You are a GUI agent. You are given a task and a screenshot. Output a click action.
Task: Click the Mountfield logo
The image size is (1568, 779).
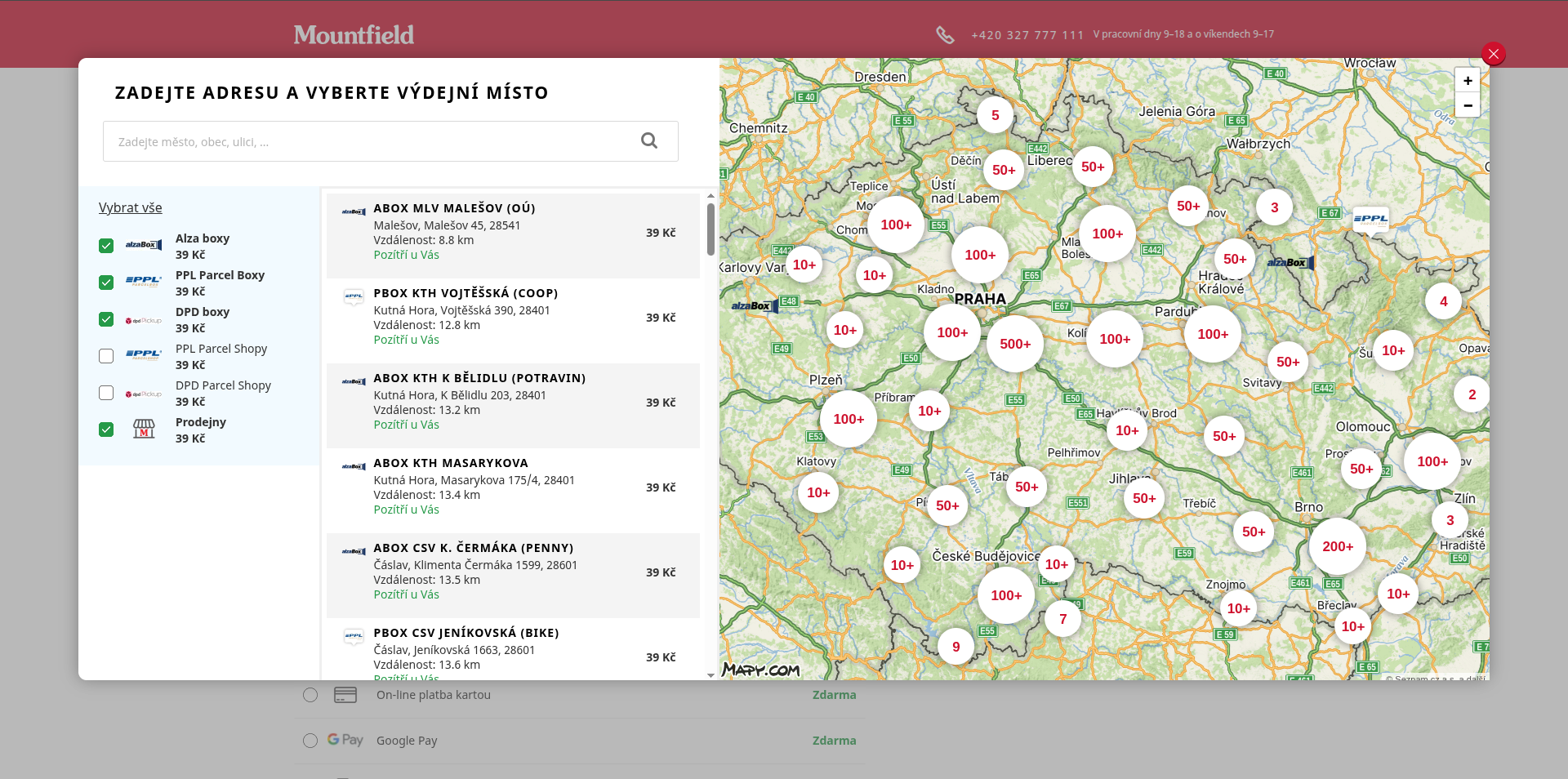coord(354,34)
